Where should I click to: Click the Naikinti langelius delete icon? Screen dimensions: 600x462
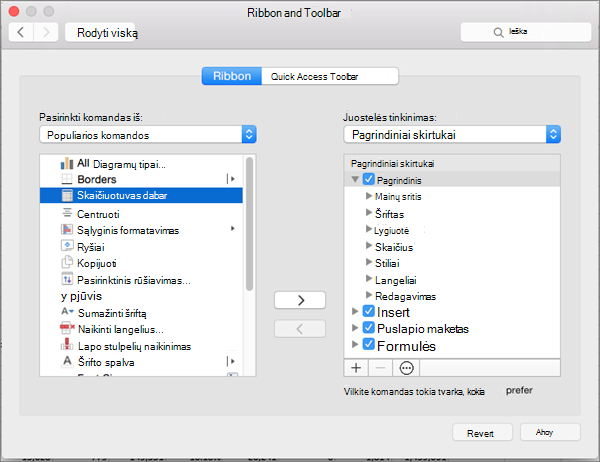67,328
